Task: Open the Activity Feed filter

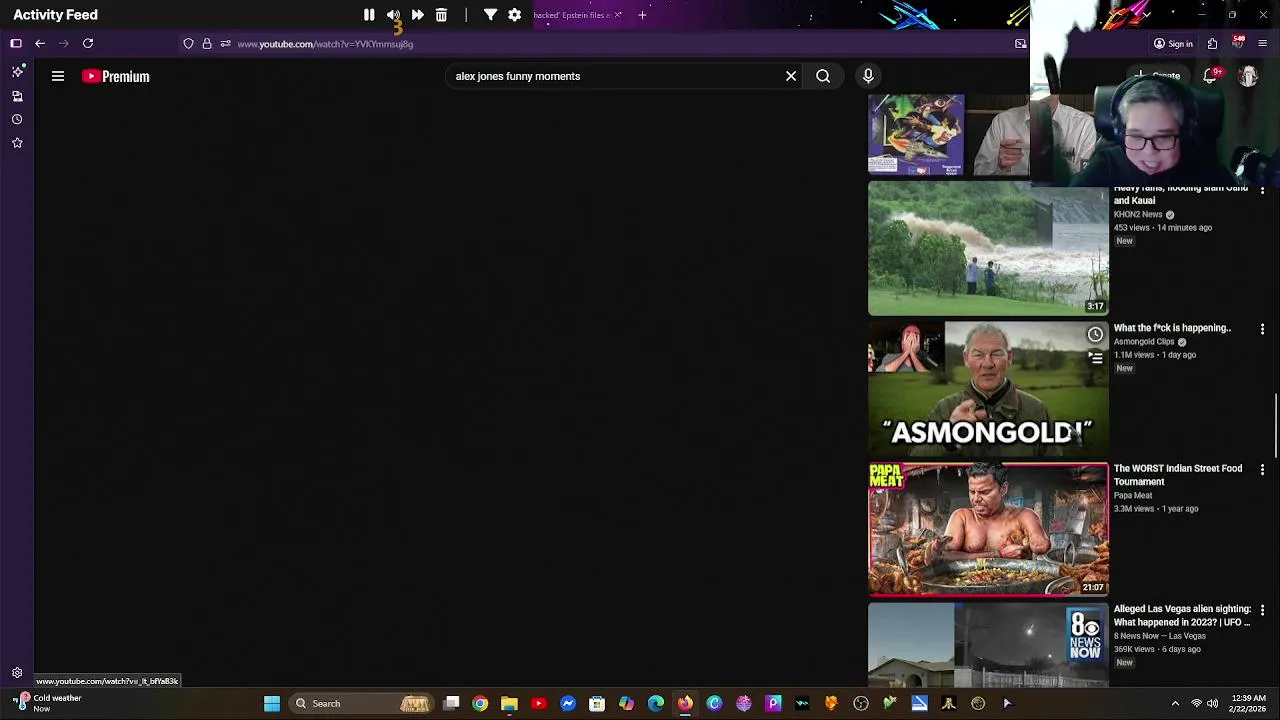Action: tap(490, 15)
